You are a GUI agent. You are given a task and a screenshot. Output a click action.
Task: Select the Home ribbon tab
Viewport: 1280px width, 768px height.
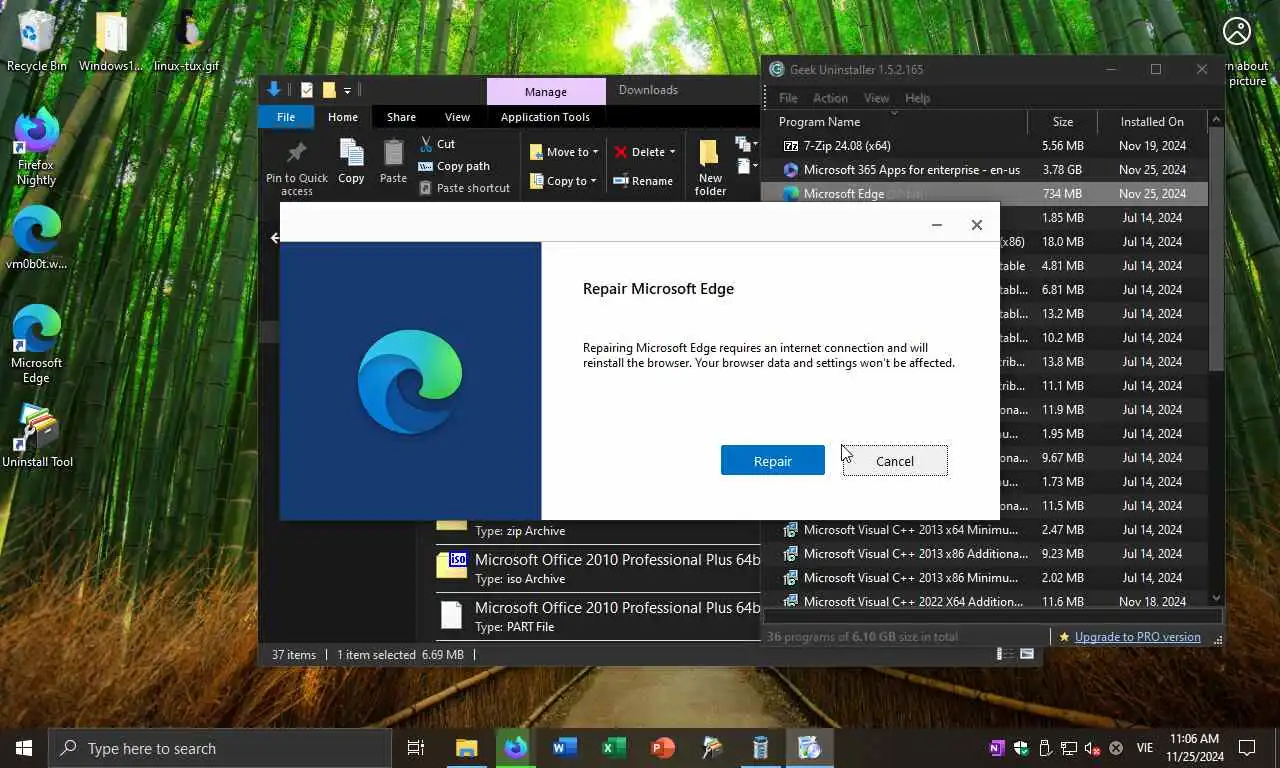(343, 117)
